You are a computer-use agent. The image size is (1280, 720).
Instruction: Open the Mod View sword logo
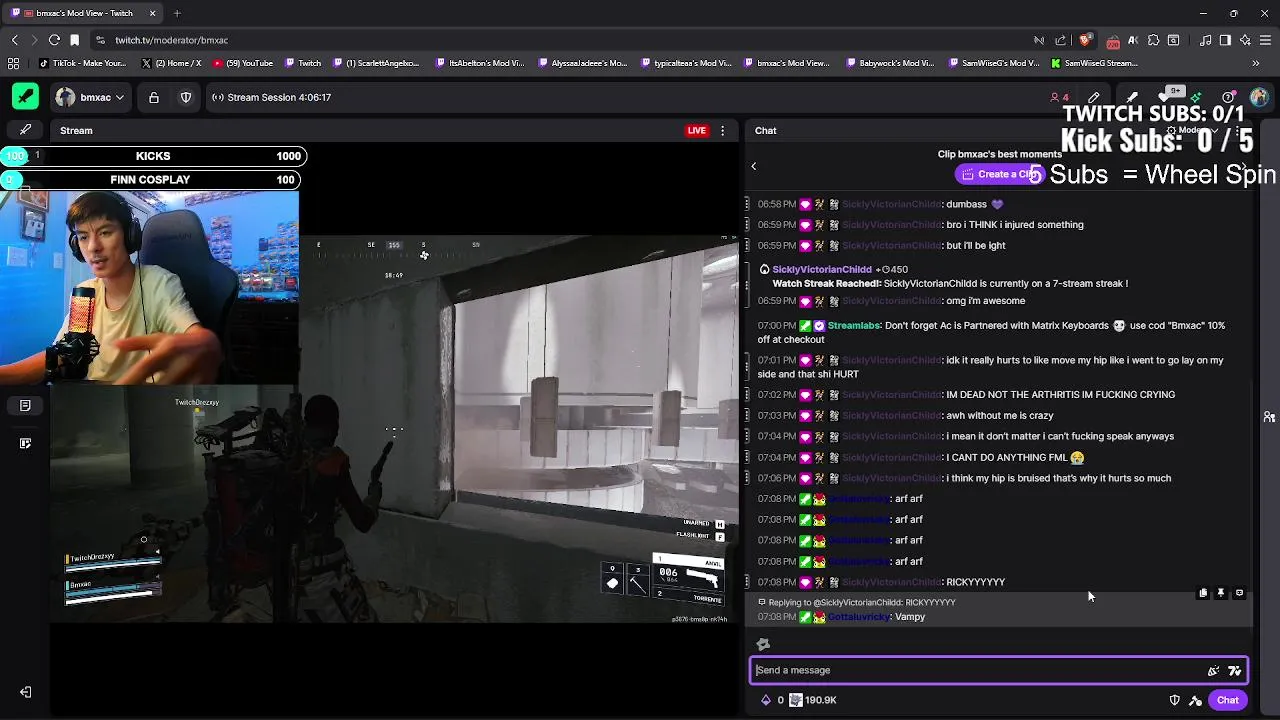pos(25,97)
